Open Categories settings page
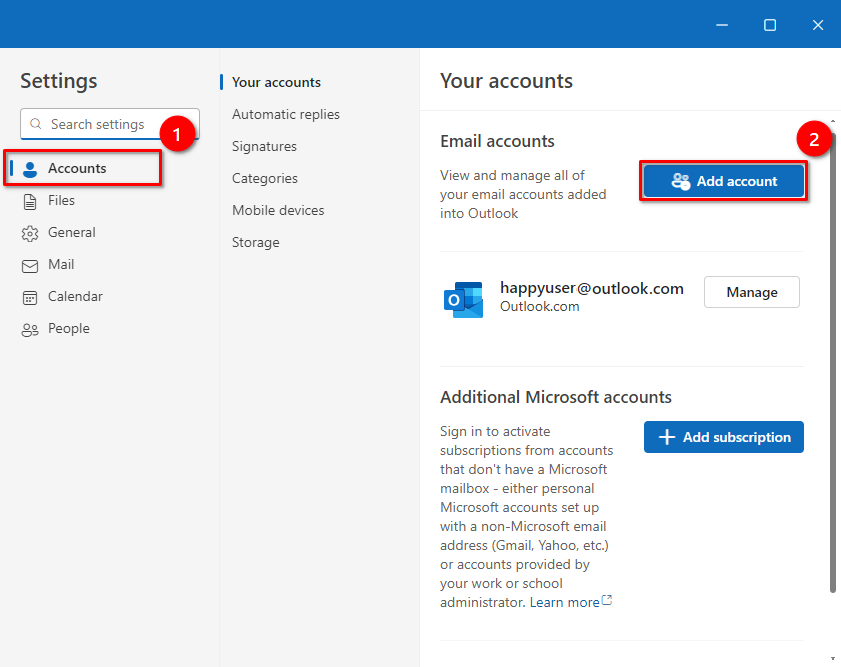The height and width of the screenshot is (667, 841). coord(264,179)
